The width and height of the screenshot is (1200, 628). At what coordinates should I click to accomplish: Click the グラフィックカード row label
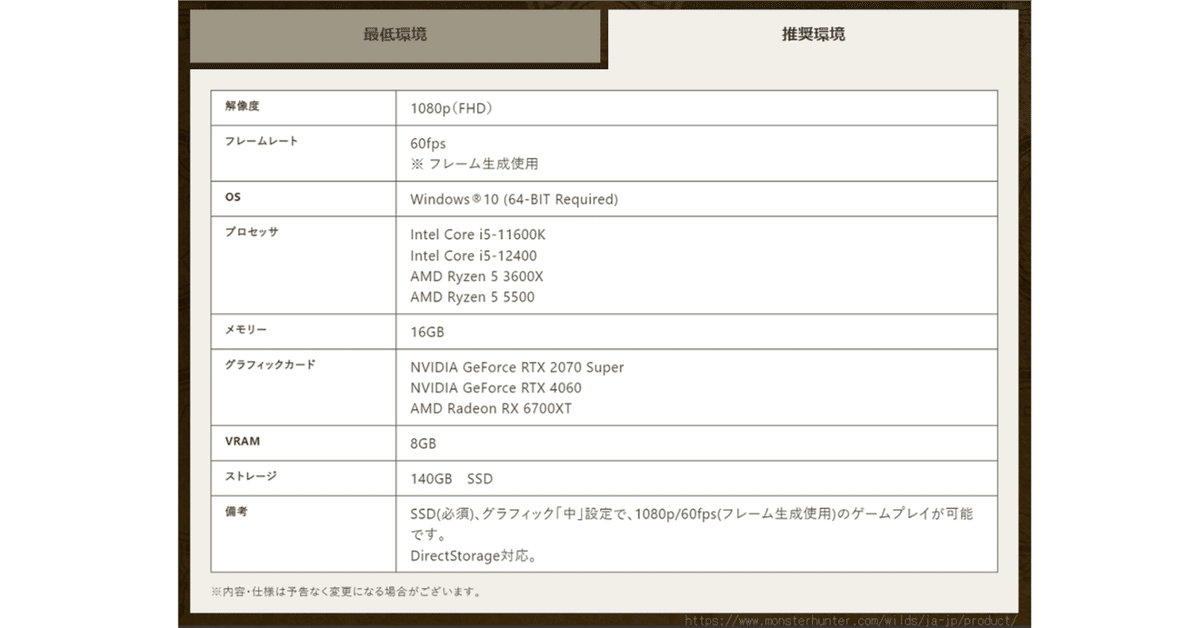pyautogui.click(x=271, y=365)
